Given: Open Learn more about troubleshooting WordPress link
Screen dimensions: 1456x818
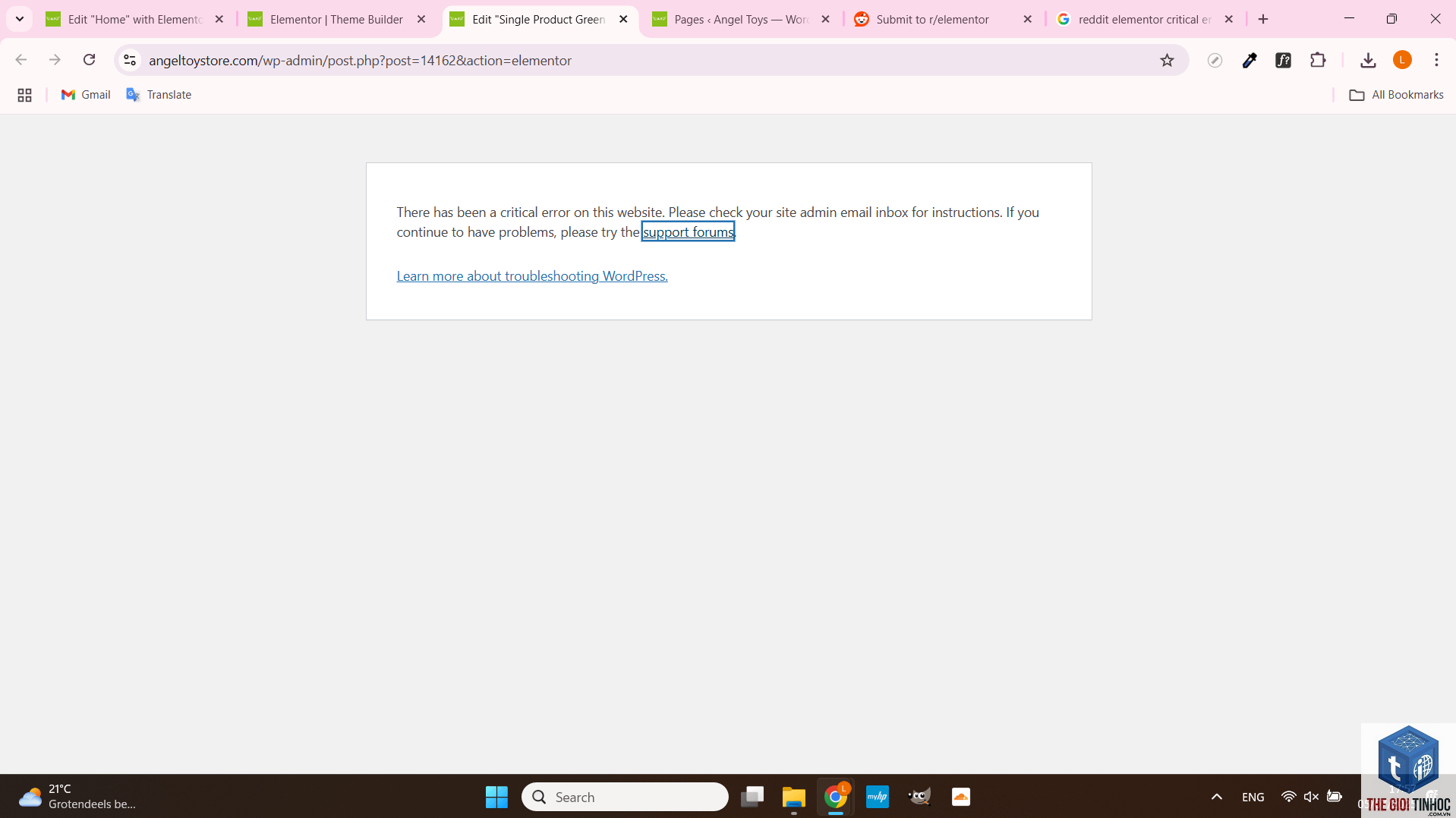Looking at the screenshot, I should [x=532, y=276].
